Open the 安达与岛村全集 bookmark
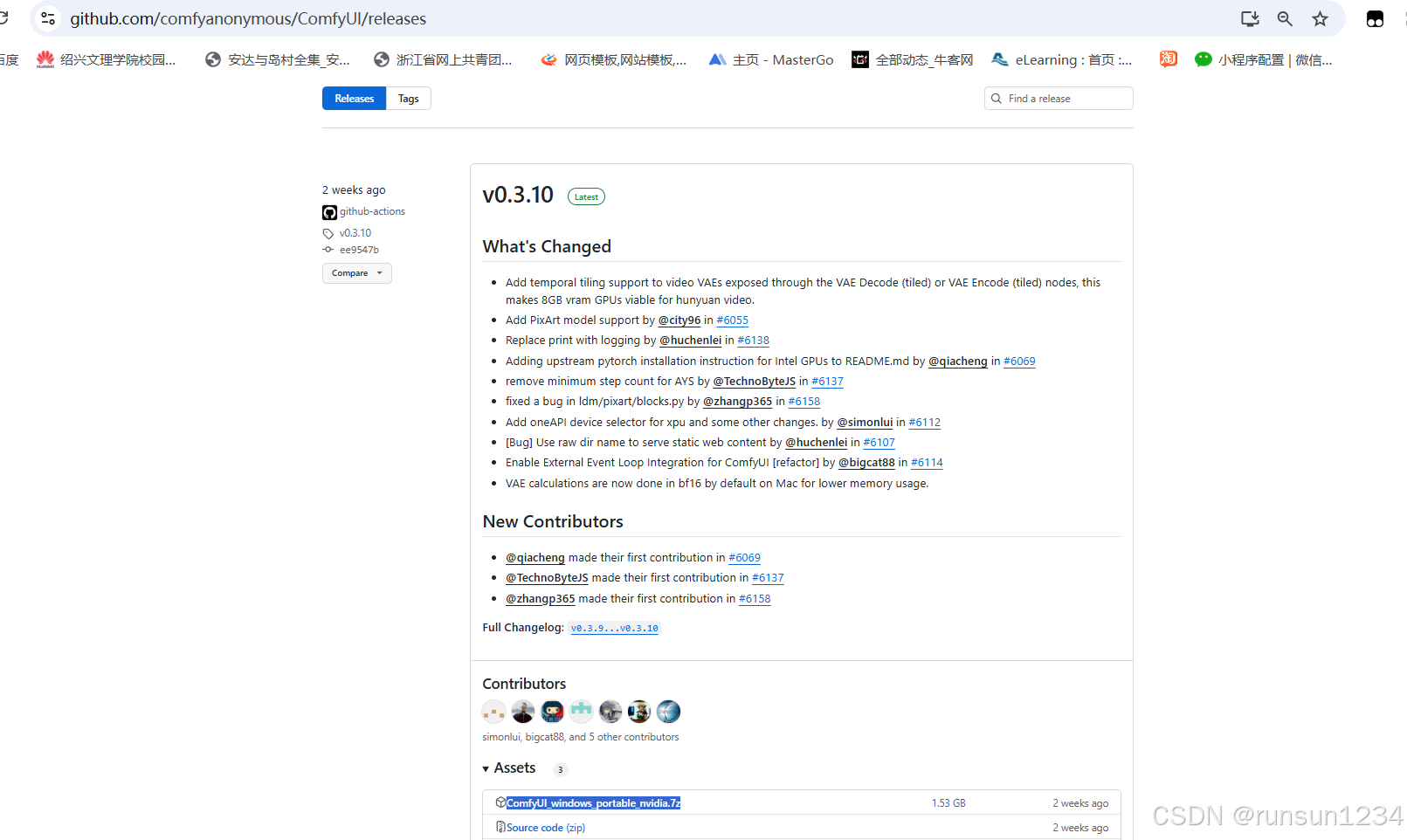The width and height of the screenshot is (1407, 840). [278, 59]
